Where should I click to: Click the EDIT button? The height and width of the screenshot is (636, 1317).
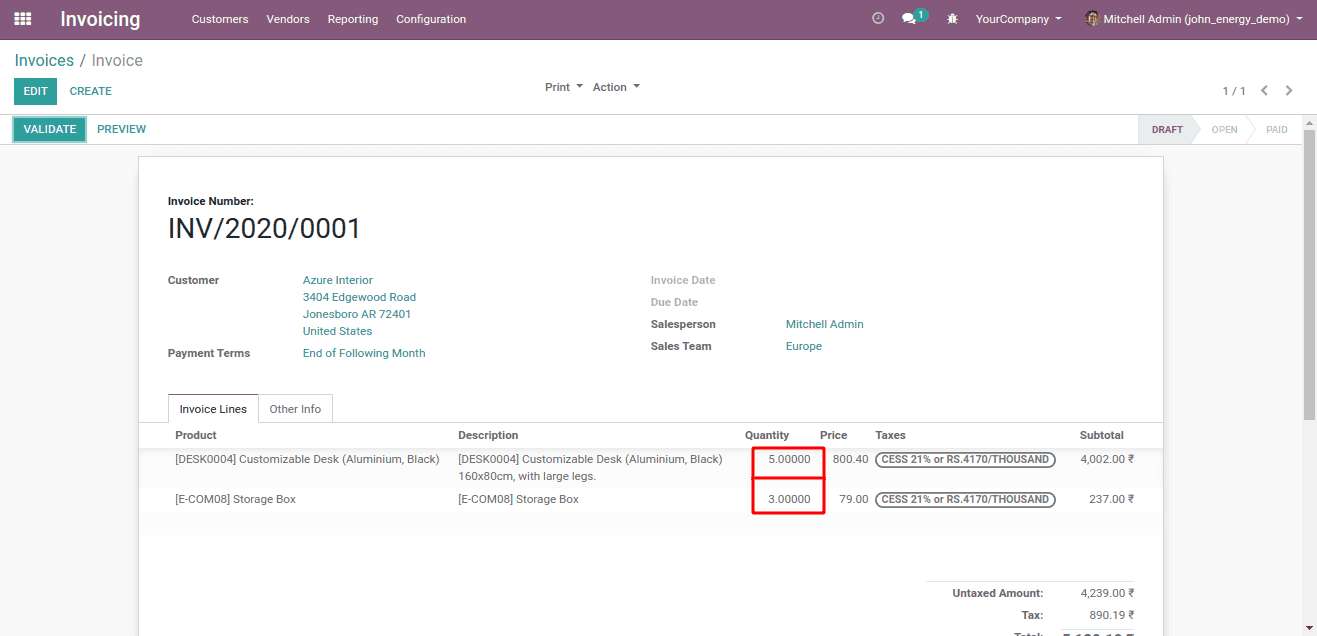[35, 91]
